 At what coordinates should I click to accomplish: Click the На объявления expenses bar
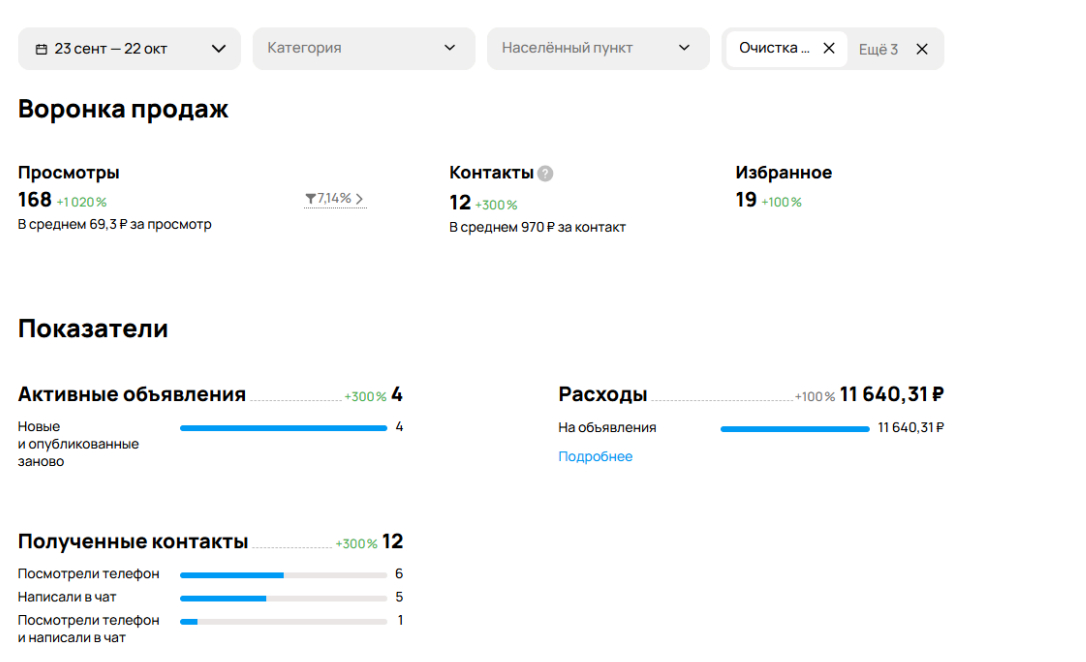(x=795, y=429)
